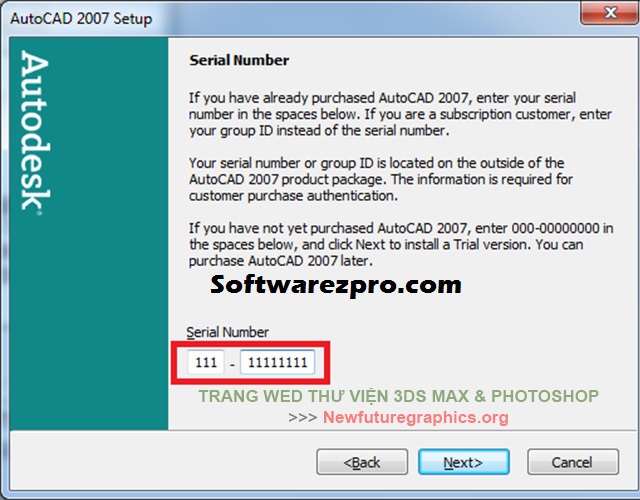Image resolution: width=640 pixels, height=500 pixels.
Task: Click the Serial Number field label
Action: point(227,332)
